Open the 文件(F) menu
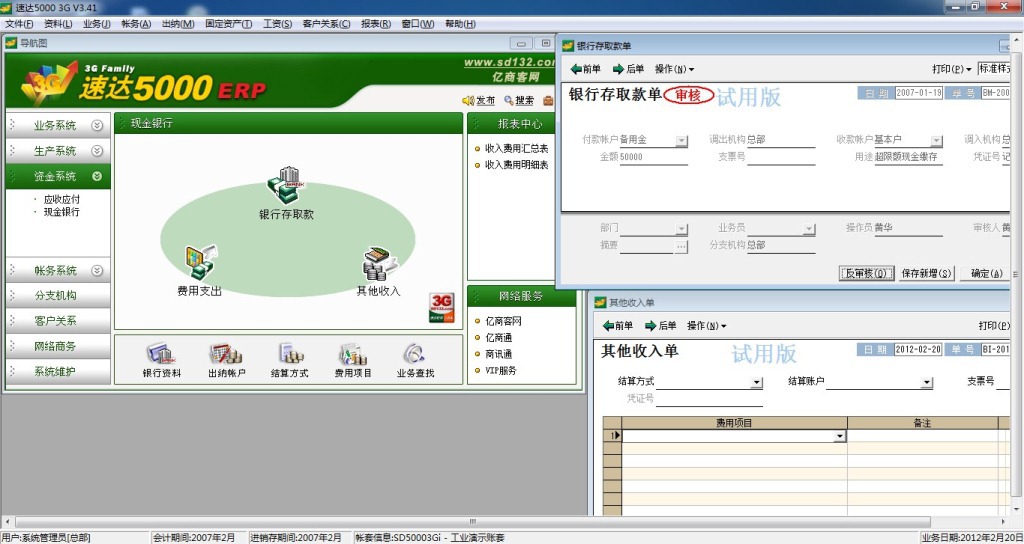Screen dimensions: 1024x544 tap(19, 24)
